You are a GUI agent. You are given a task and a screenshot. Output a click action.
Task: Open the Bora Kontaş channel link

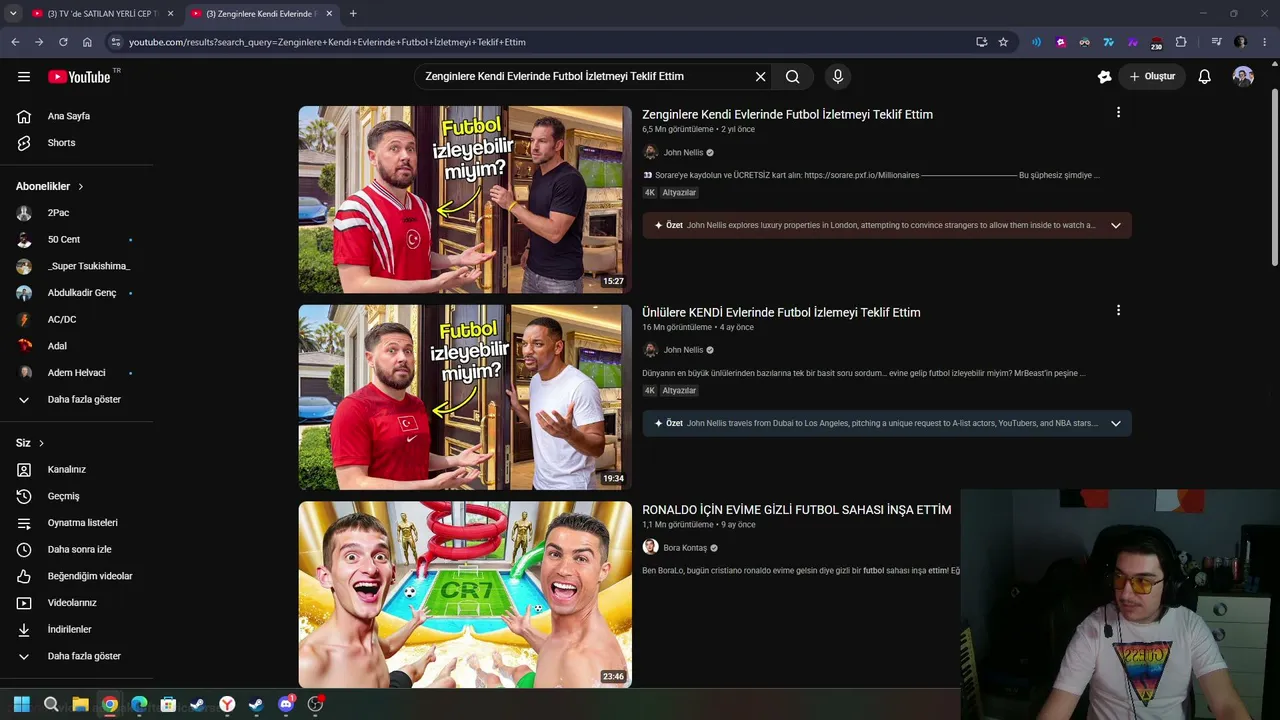tap(685, 548)
